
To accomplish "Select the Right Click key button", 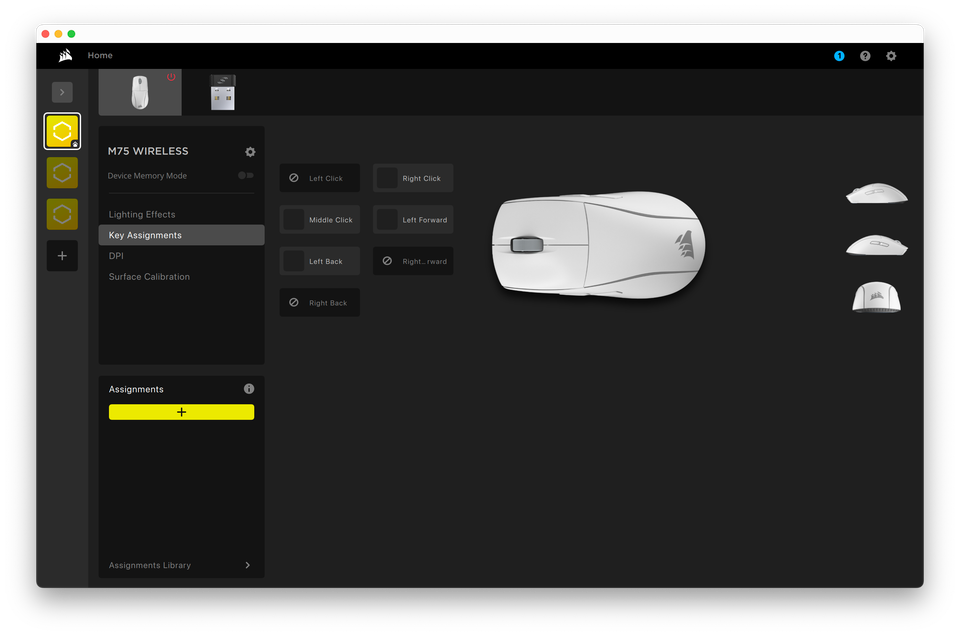I will click(x=413, y=178).
